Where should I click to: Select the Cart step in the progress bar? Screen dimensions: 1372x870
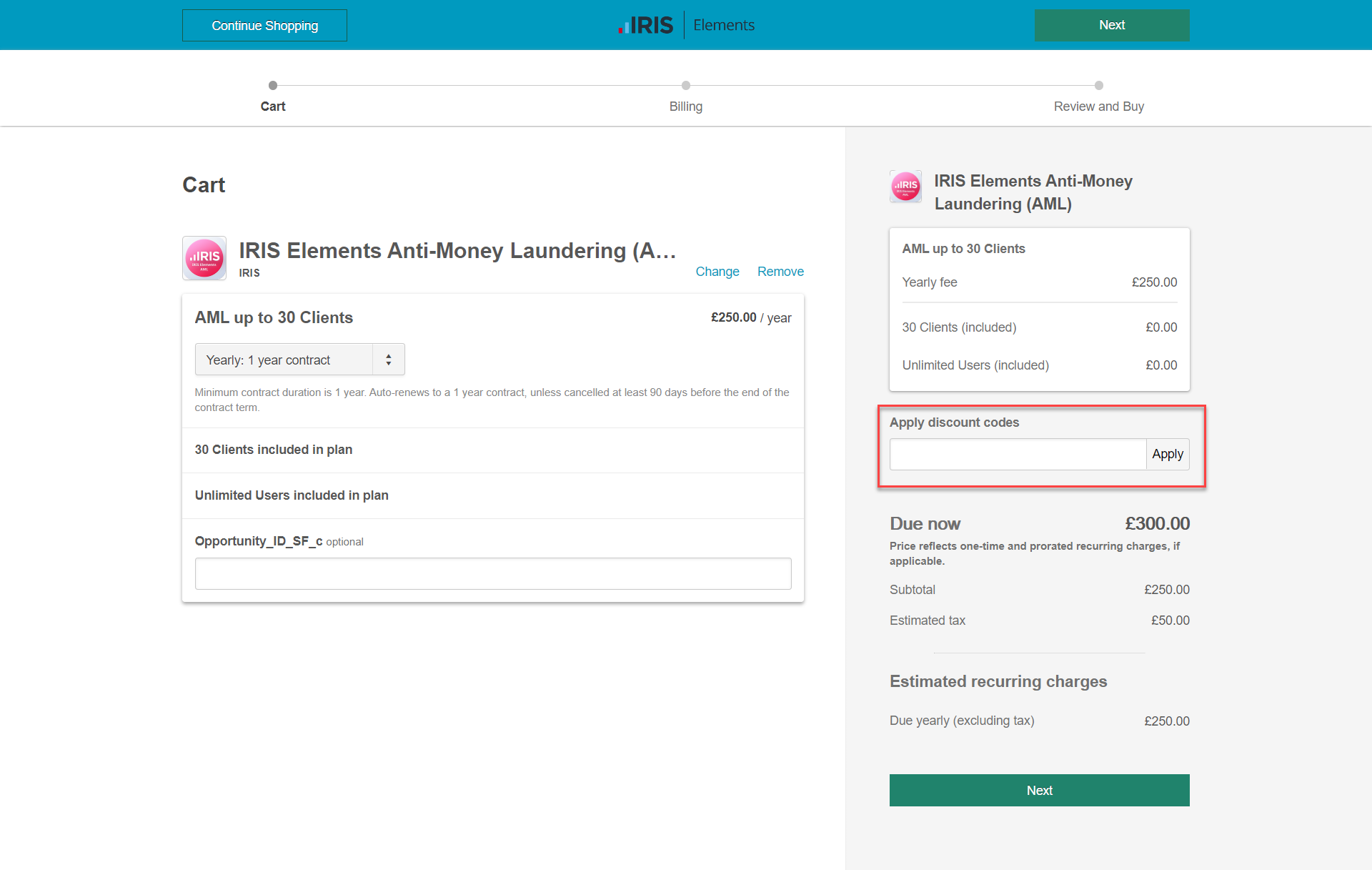click(273, 98)
